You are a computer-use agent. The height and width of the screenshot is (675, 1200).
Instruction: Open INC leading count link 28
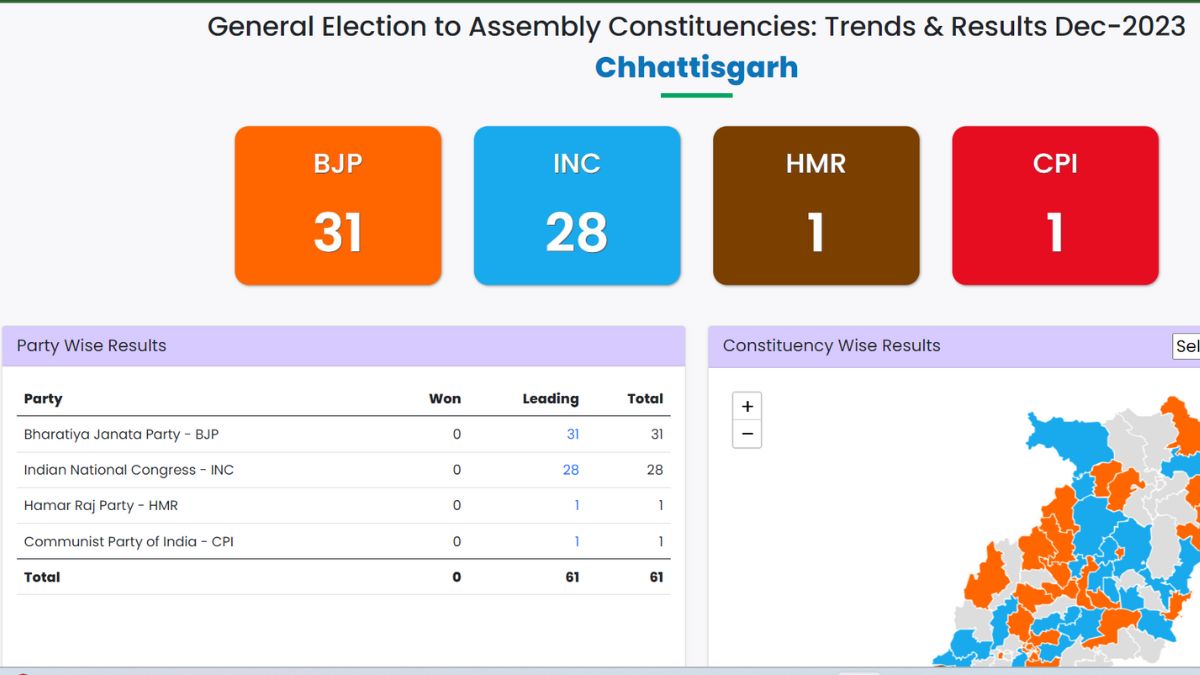pos(571,470)
